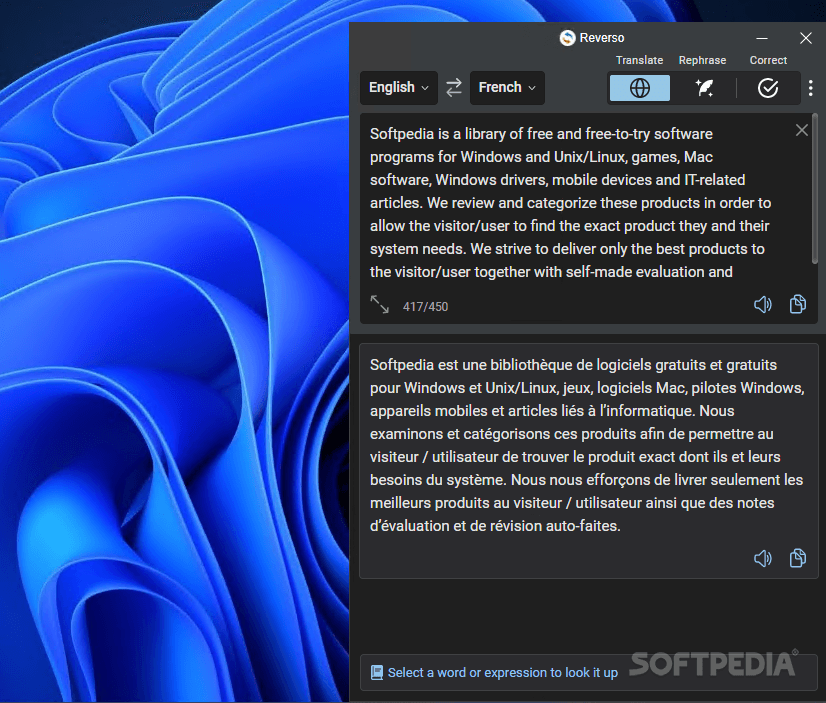Click the Correct label
The height and width of the screenshot is (703, 826).
pos(768,60)
